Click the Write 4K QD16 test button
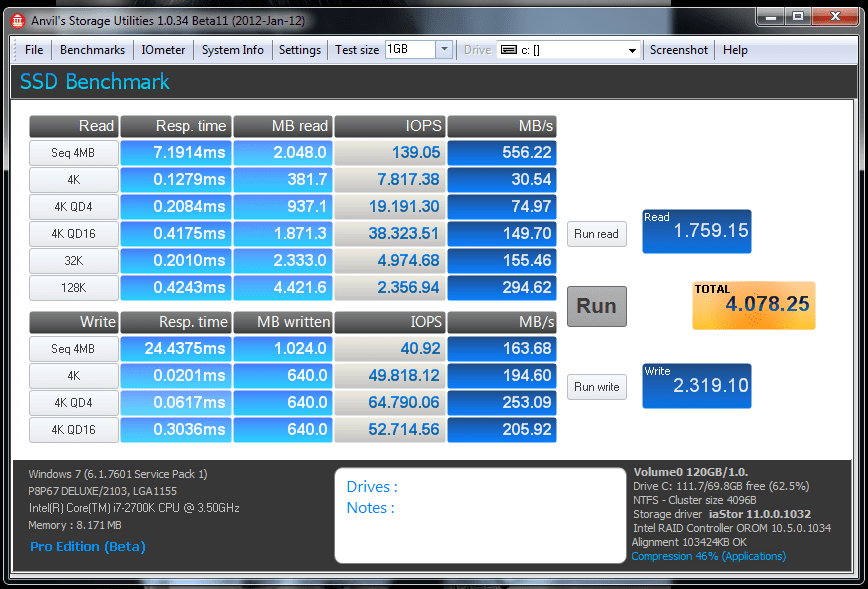Image resolution: width=868 pixels, height=589 pixels. tap(74, 430)
